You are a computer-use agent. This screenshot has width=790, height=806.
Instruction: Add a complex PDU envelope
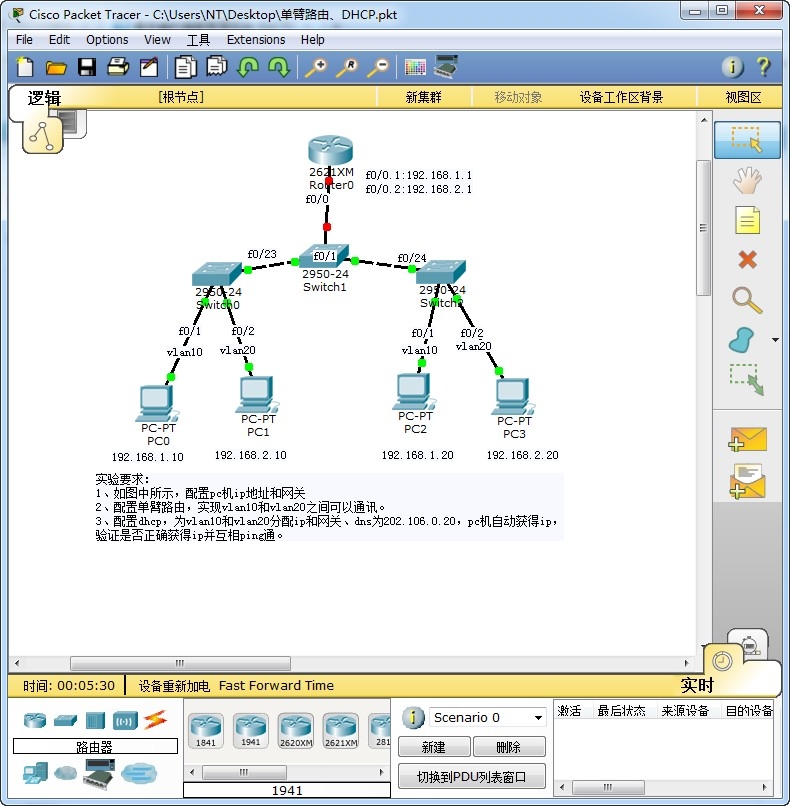(747, 481)
